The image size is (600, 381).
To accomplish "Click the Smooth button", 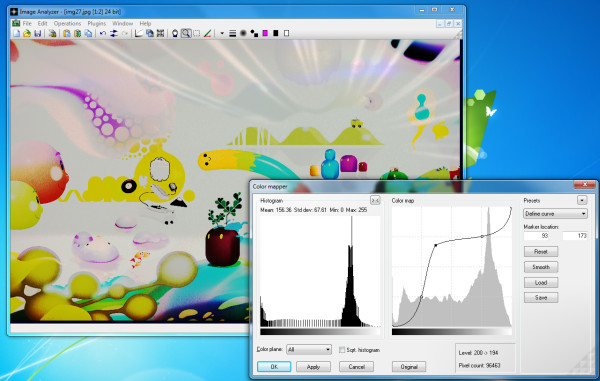I will pos(541,267).
